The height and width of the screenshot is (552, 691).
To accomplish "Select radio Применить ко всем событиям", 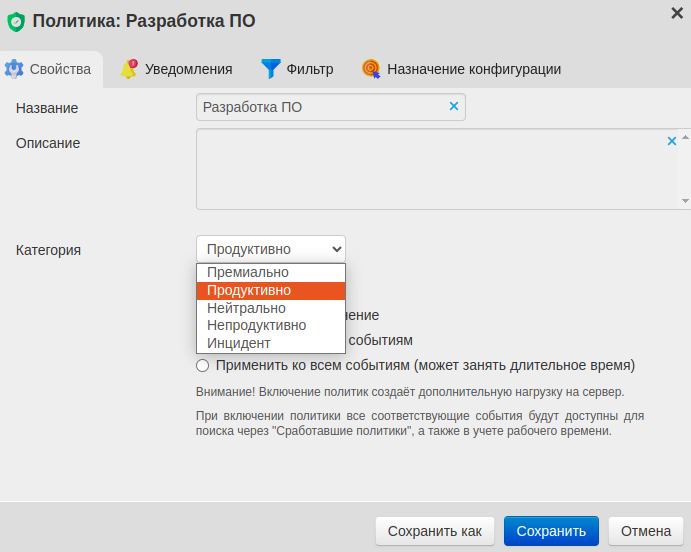I will (x=203, y=365).
